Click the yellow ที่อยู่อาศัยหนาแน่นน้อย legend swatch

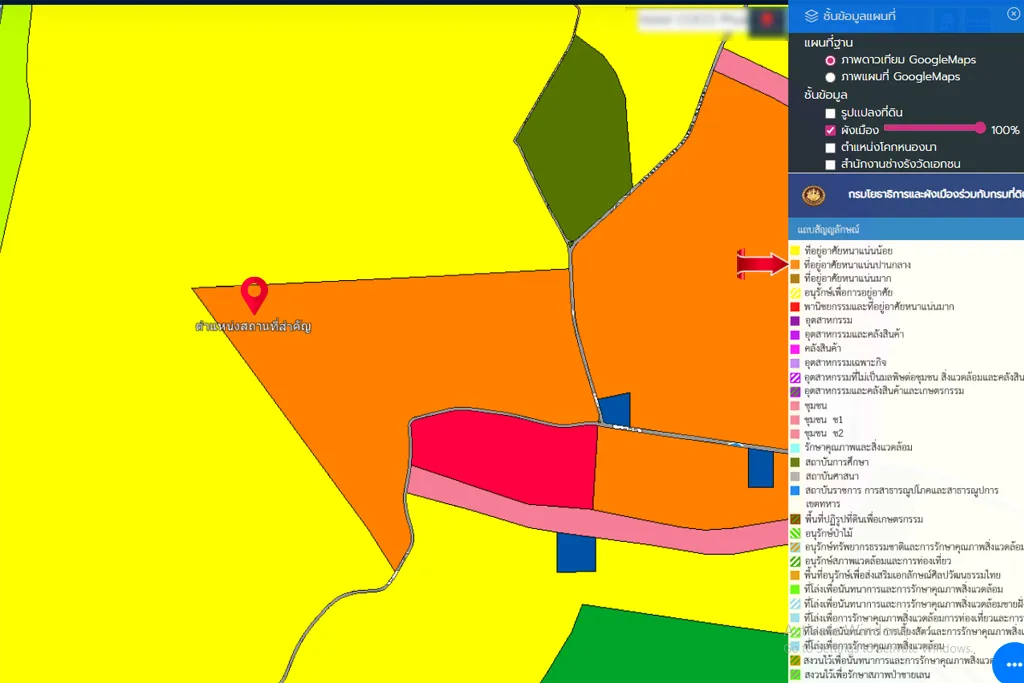point(795,251)
